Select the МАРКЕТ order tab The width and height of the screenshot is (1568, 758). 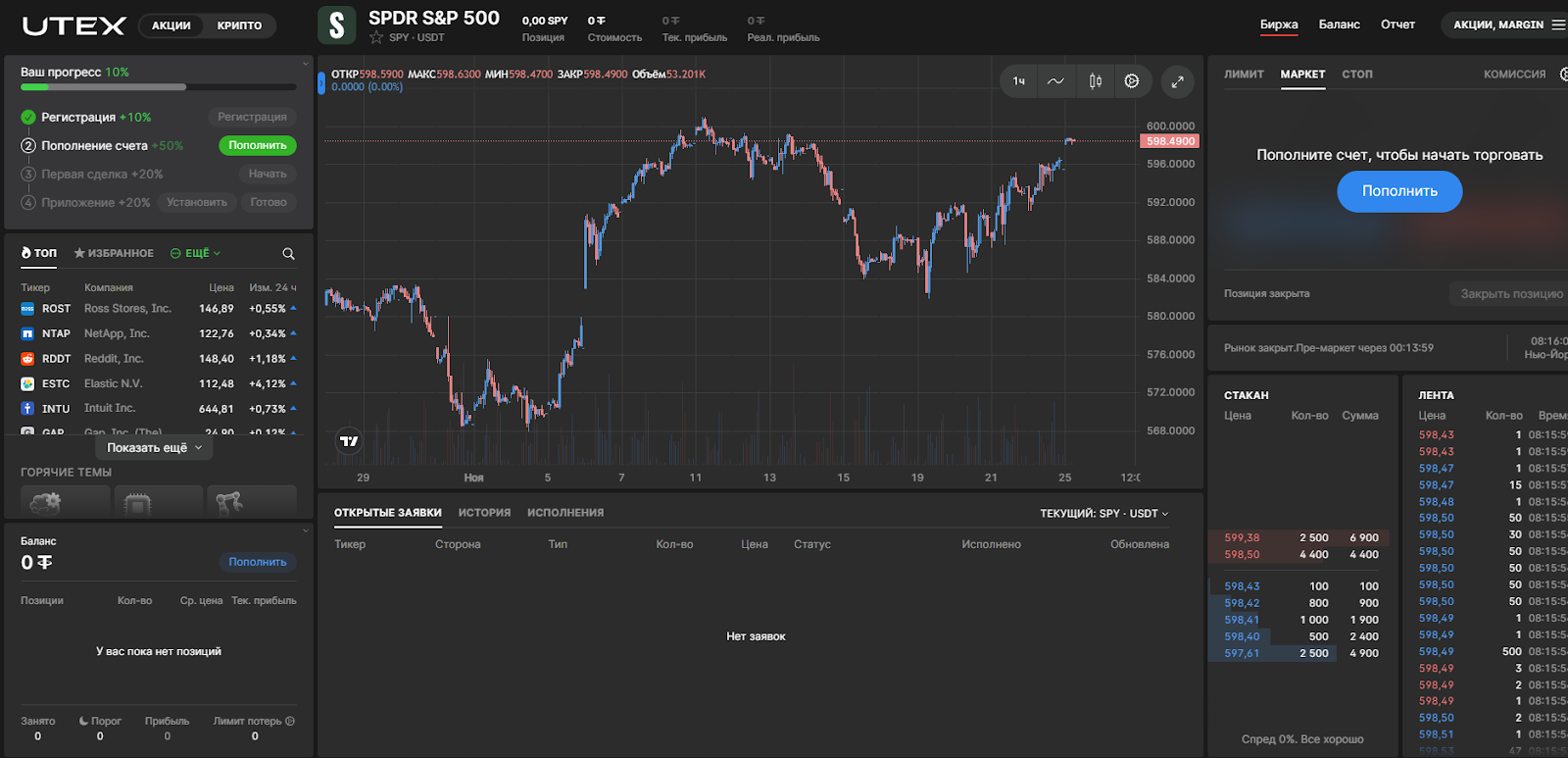(1302, 75)
